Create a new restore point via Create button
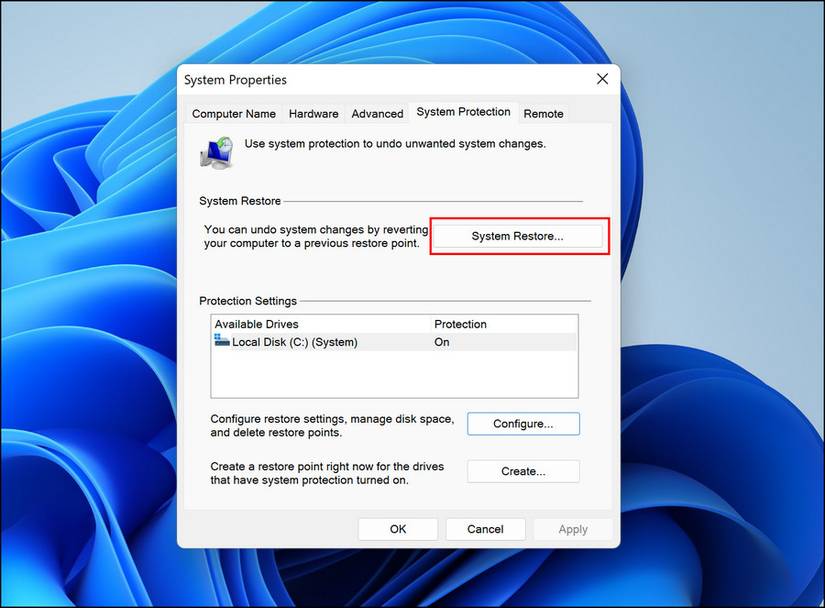 click(523, 470)
